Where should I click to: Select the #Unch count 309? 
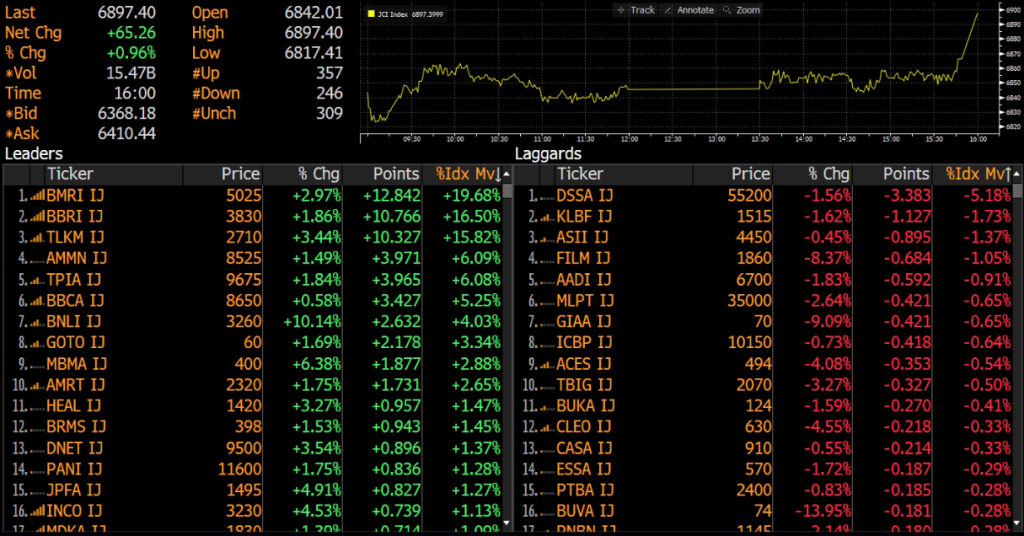329,113
